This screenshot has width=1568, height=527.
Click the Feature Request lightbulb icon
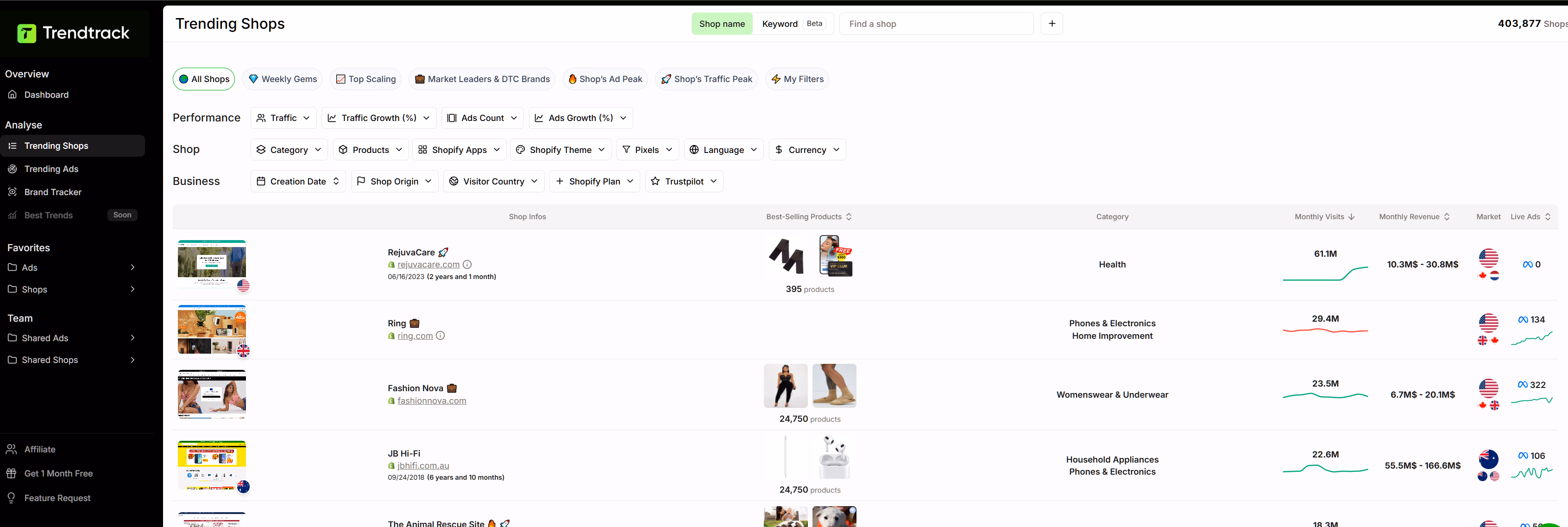click(12, 498)
